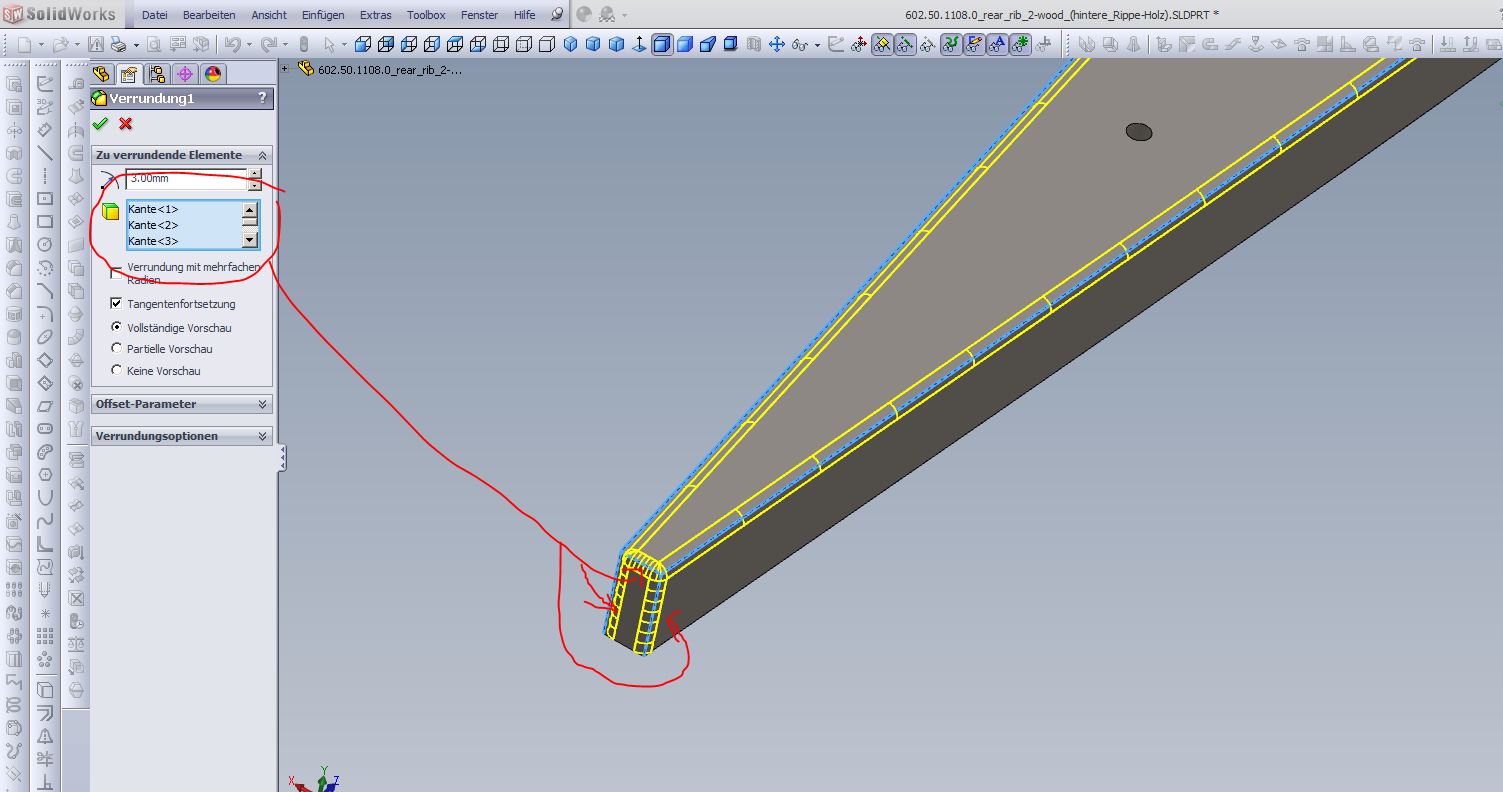This screenshot has height=792, width=1503.
Task: Select Kante<3> in the edge list
Action: click(153, 241)
